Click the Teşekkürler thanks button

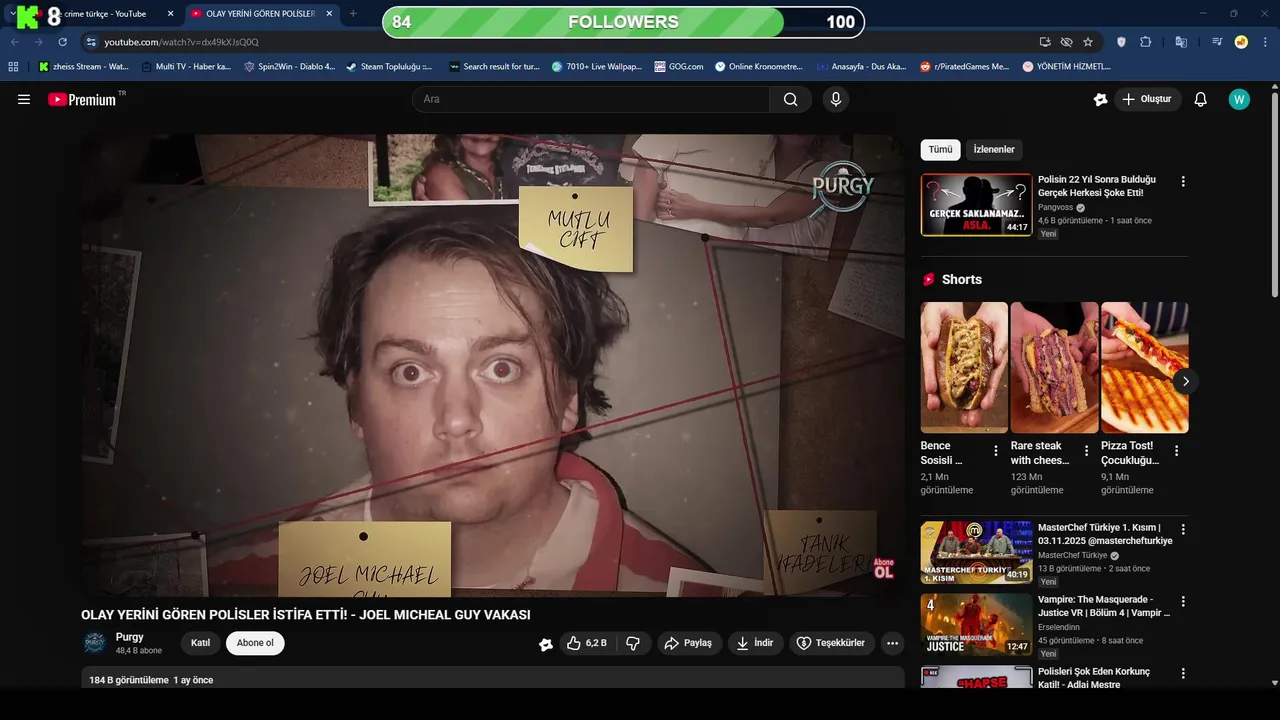[x=832, y=643]
